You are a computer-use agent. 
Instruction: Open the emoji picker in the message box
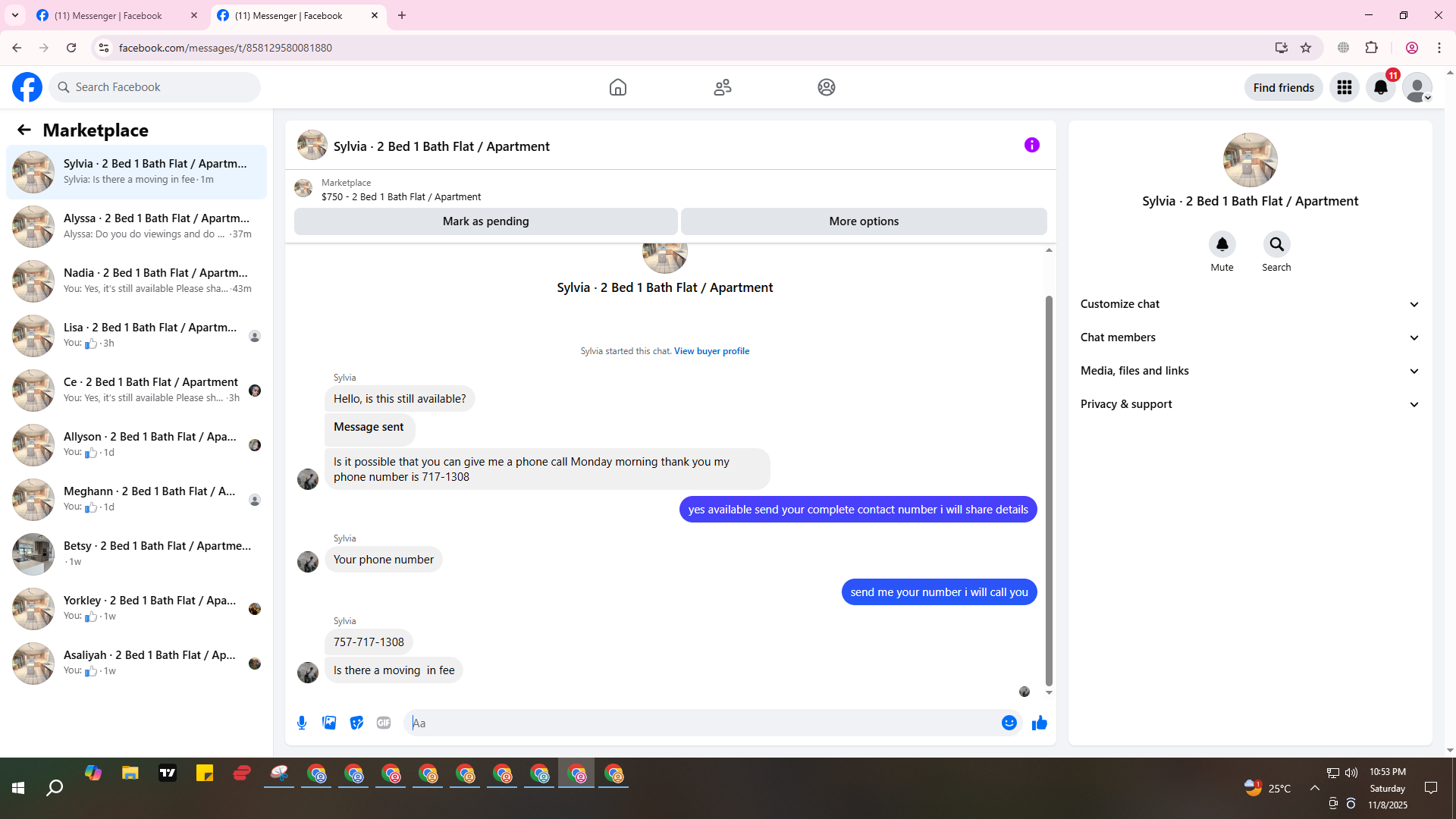(x=1009, y=723)
